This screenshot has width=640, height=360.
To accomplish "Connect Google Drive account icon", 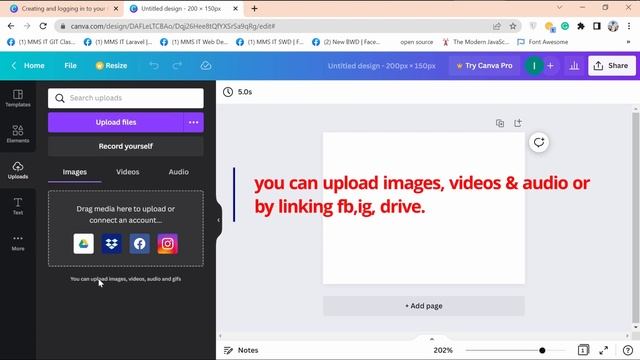I will point(84,244).
